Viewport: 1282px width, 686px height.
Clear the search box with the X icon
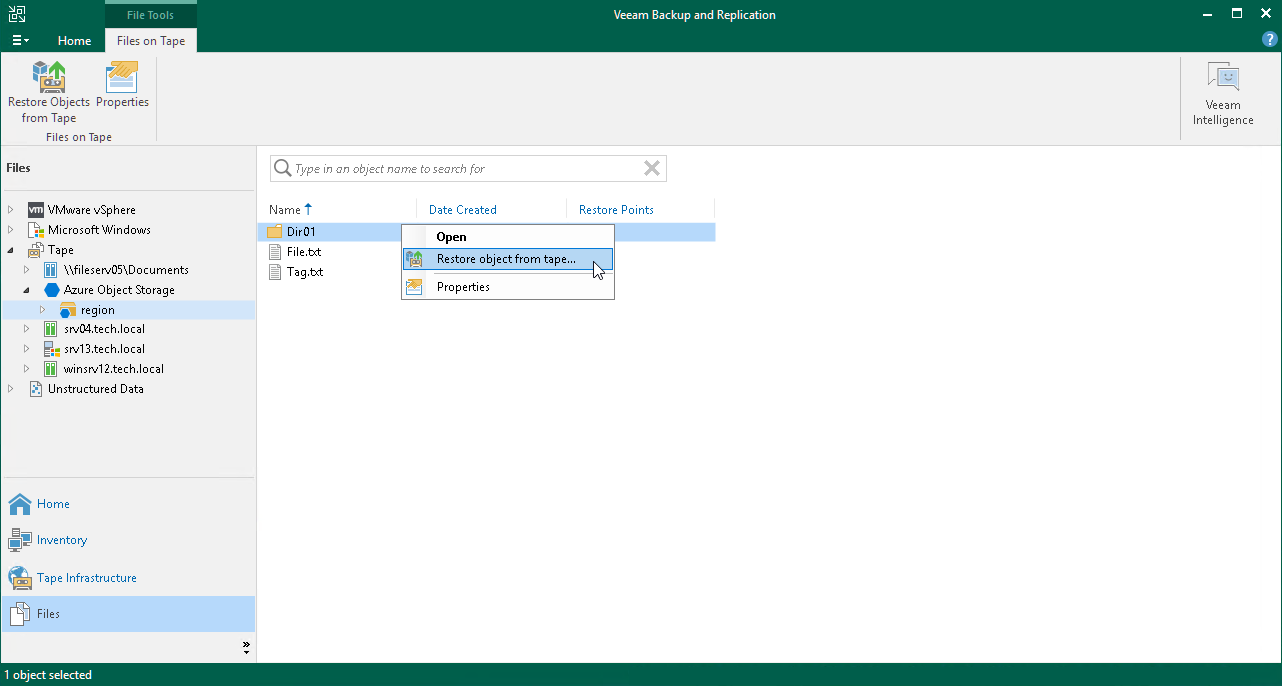click(651, 168)
